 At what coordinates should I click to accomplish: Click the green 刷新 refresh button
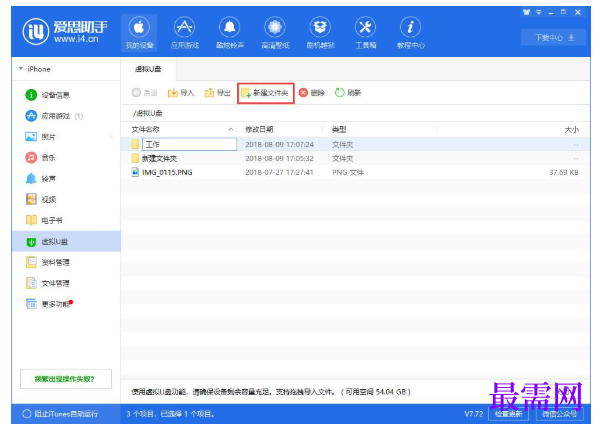(348, 93)
